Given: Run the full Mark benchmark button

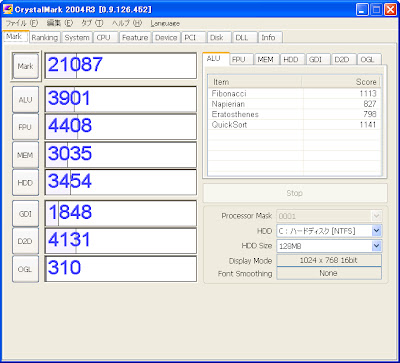Looking at the screenshot, I should (26, 66).
